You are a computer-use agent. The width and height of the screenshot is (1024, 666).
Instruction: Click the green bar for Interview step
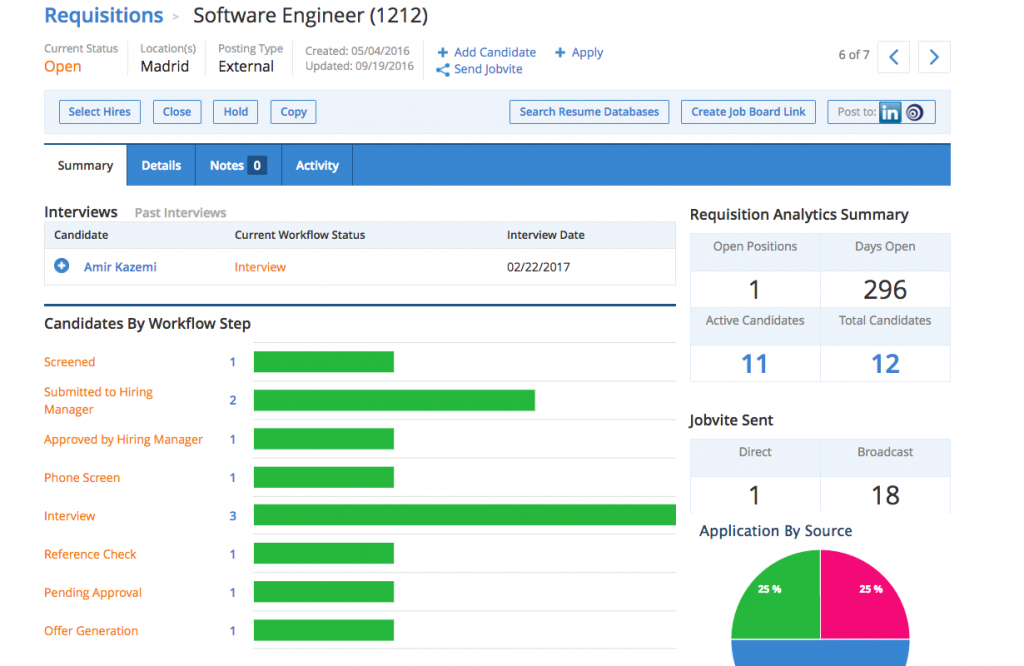click(x=464, y=515)
